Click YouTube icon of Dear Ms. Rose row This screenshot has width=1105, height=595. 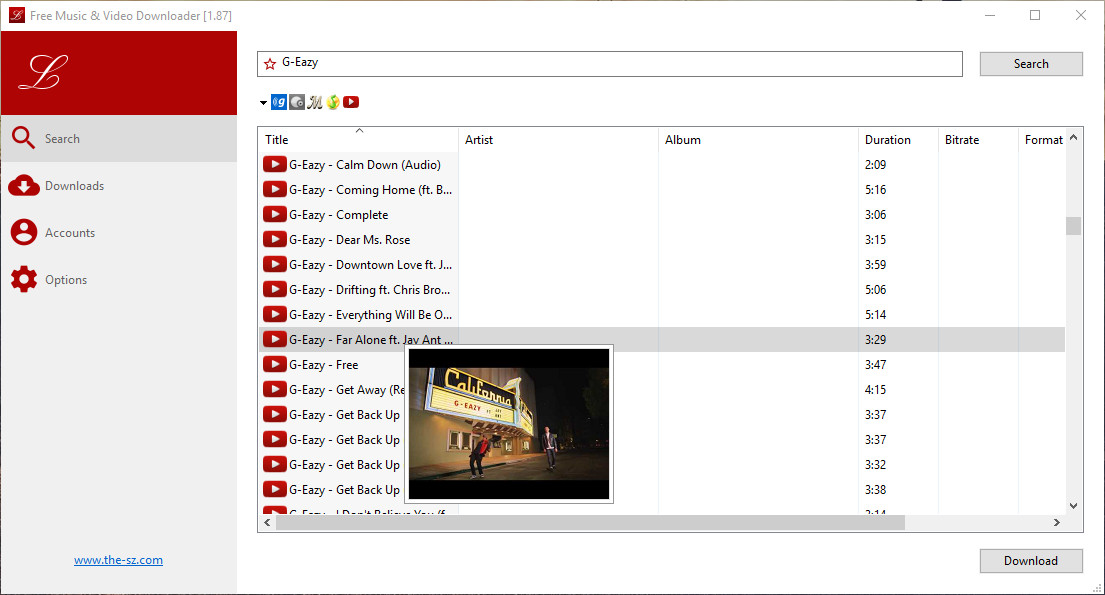coord(275,239)
